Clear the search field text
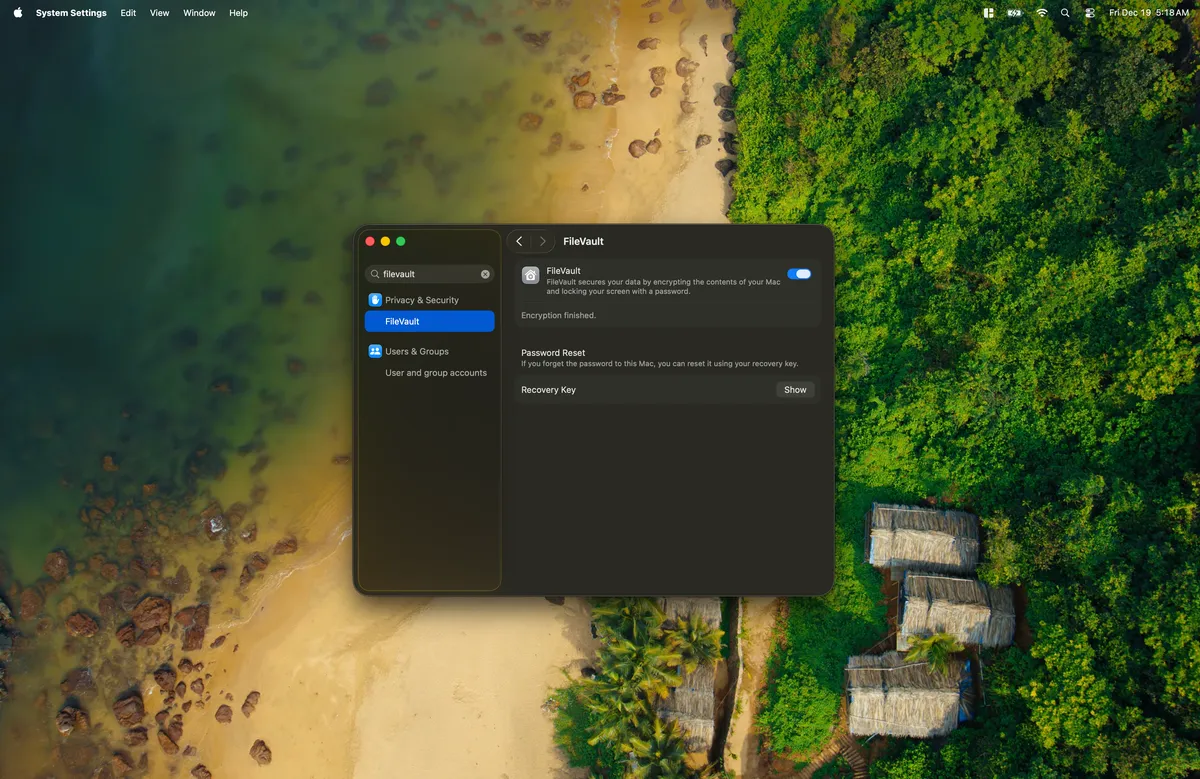 (x=485, y=274)
